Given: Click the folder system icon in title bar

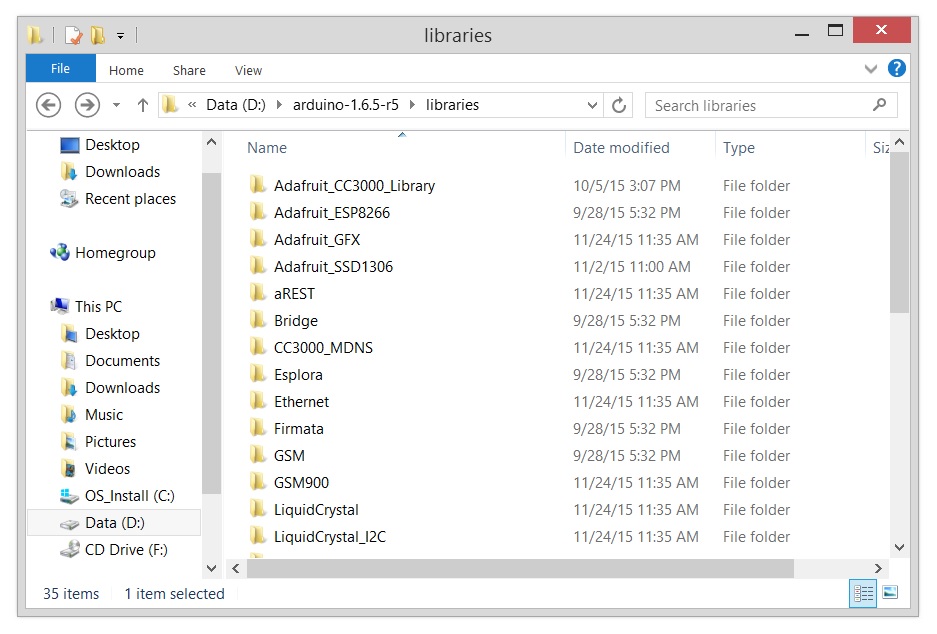Looking at the screenshot, I should tap(35, 35).
